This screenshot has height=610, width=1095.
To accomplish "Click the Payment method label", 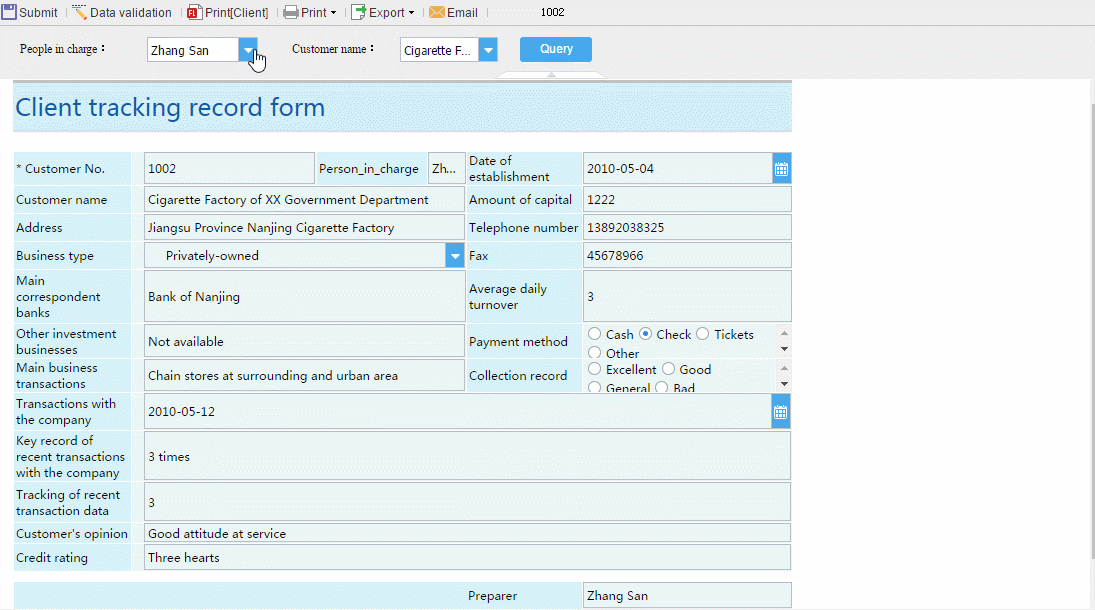I will (518, 342).
